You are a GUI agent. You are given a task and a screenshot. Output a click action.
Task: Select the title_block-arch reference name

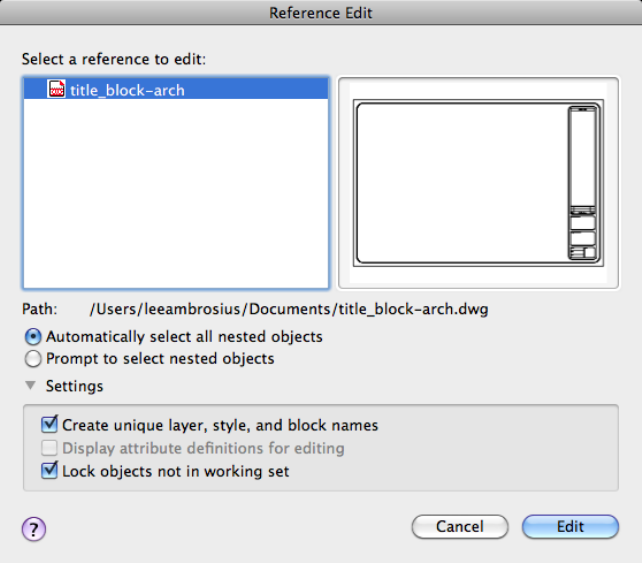[127, 90]
